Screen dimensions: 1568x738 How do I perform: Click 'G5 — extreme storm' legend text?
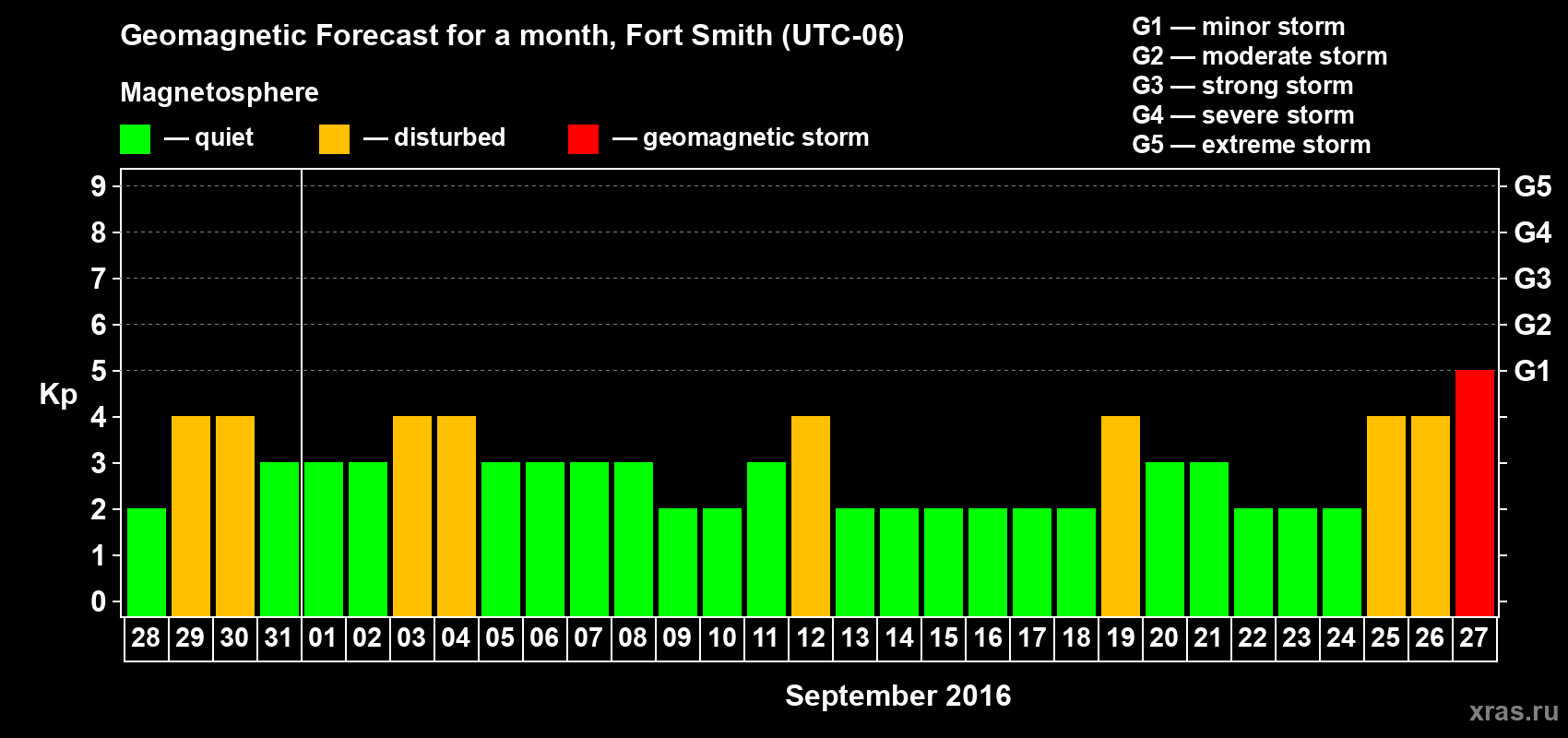click(x=1252, y=145)
